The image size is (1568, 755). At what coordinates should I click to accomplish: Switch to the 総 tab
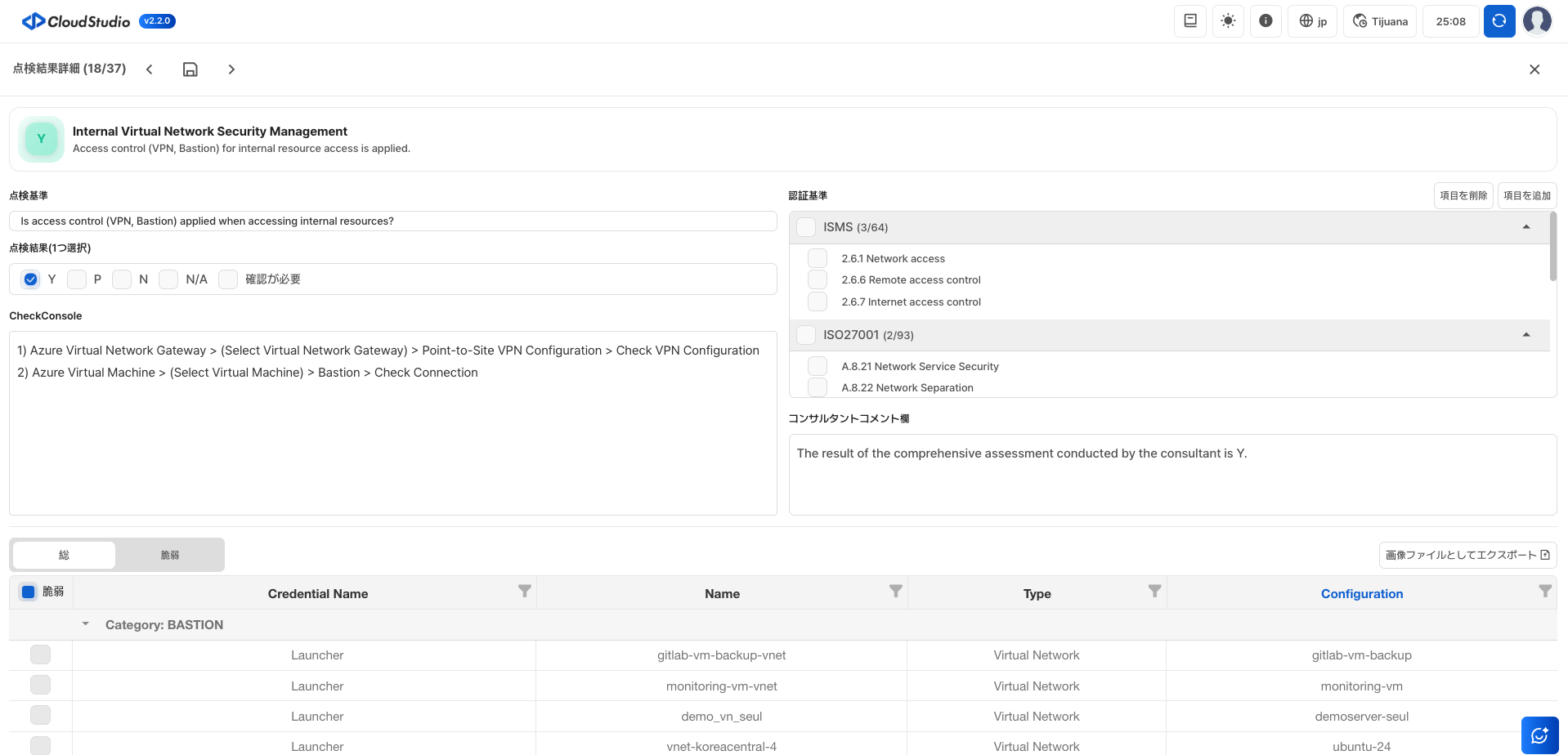pyautogui.click(x=64, y=555)
